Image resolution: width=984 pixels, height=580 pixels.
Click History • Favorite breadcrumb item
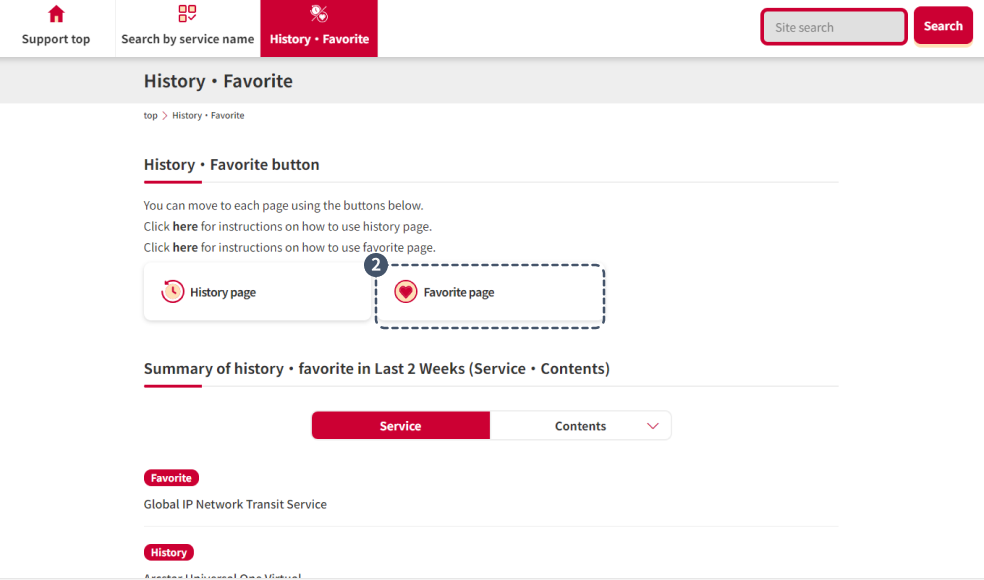(208, 116)
